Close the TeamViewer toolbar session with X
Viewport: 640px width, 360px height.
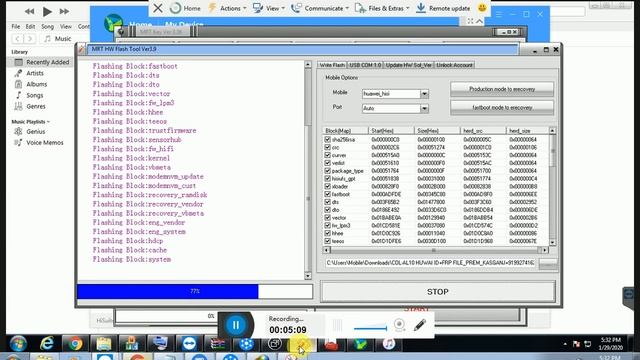point(158,8)
